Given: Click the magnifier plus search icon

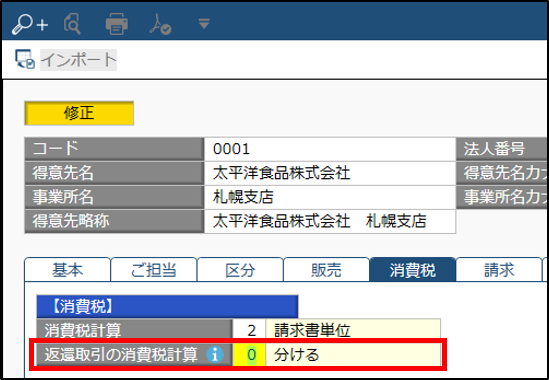Looking at the screenshot, I should 30,24.
